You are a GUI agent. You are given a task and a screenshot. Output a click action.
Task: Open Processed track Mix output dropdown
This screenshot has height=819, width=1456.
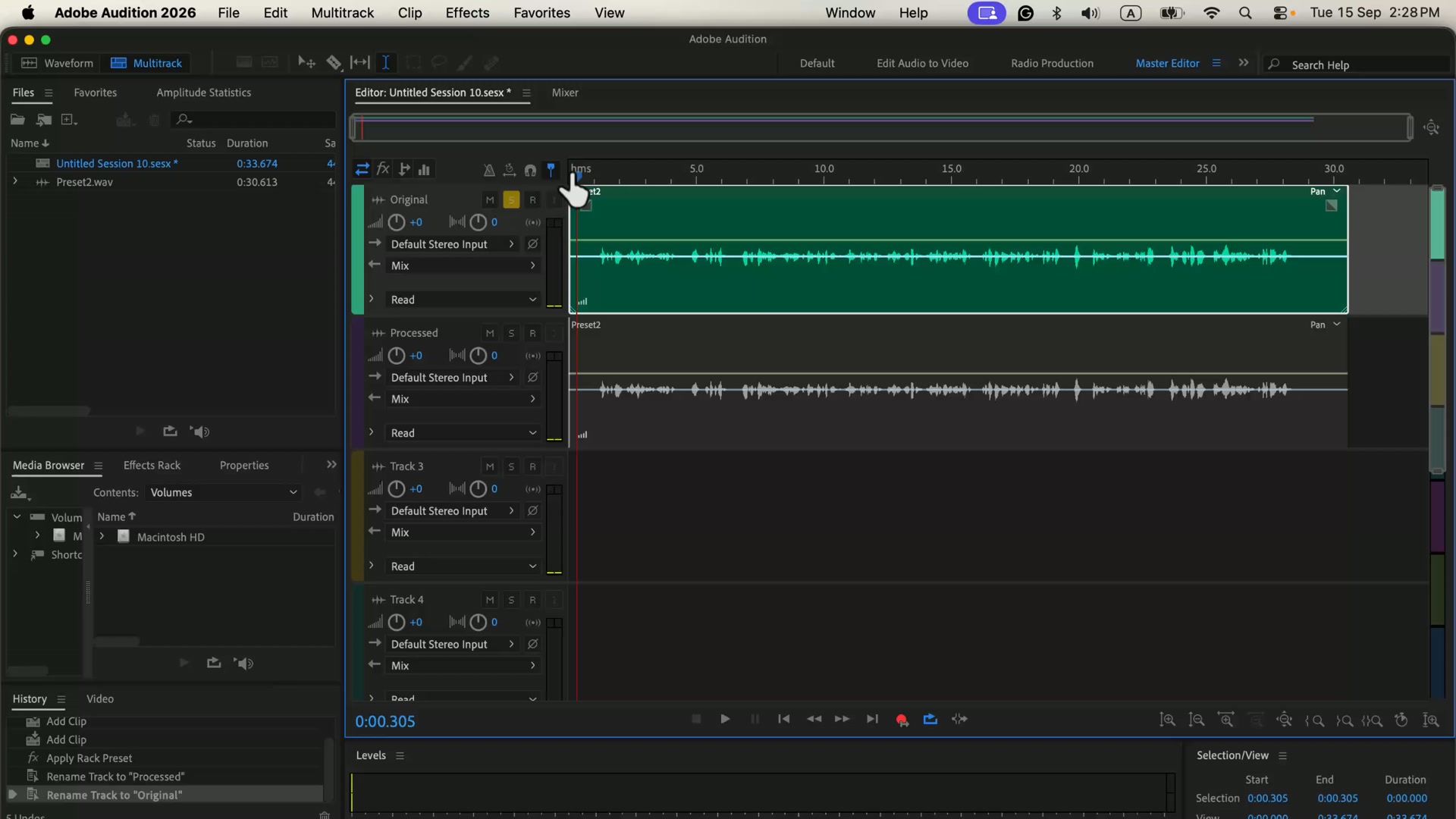tap(463, 399)
